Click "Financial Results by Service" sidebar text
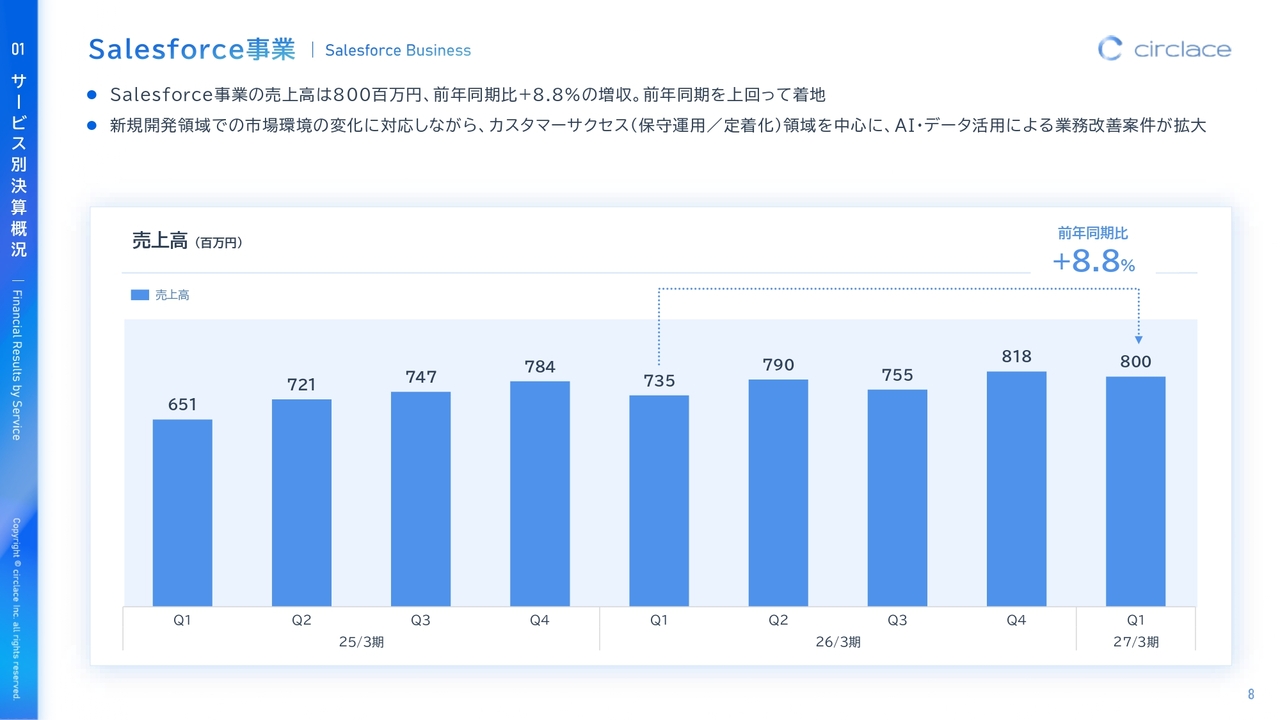 [17, 364]
